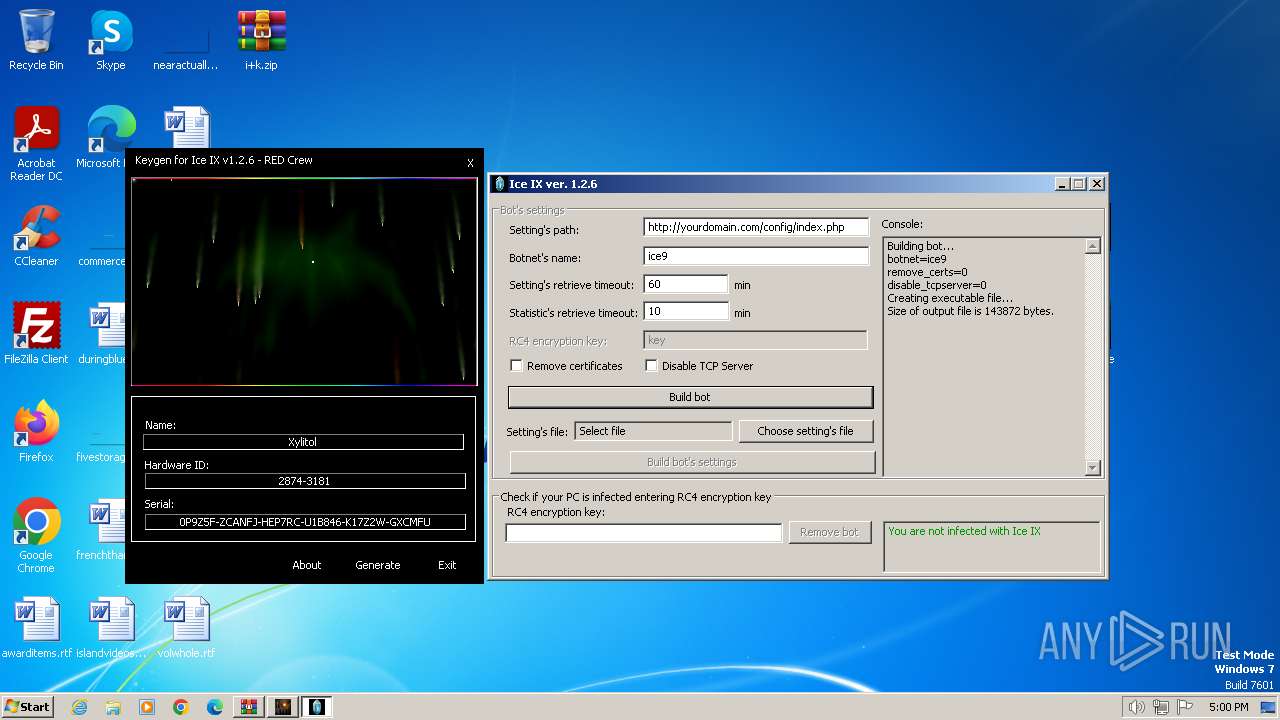Click Exit in the keygen window
Screen dimensions: 1280x720
tap(447, 565)
